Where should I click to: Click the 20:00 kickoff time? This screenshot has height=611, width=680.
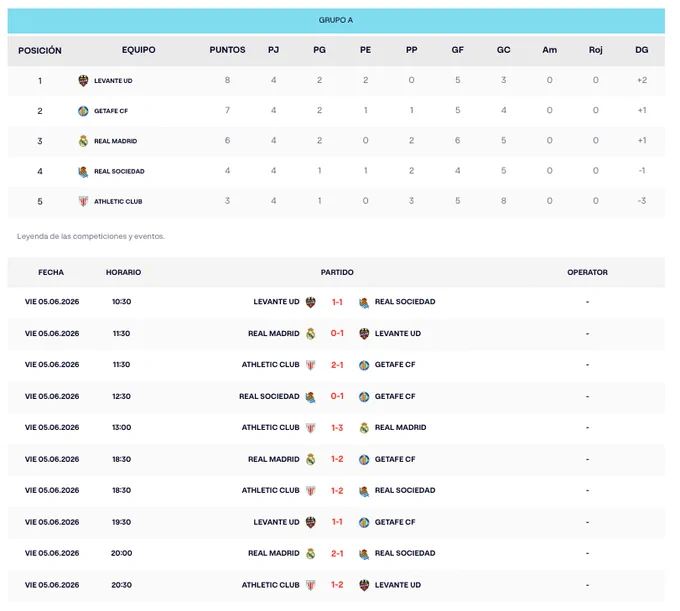pos(121,553)
